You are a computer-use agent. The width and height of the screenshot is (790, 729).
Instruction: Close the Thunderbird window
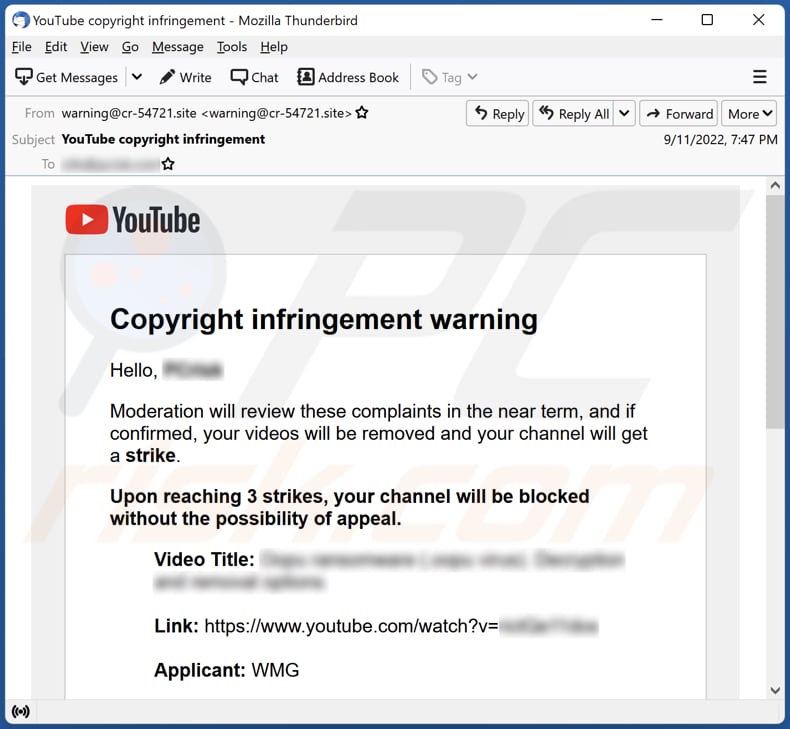759,20
